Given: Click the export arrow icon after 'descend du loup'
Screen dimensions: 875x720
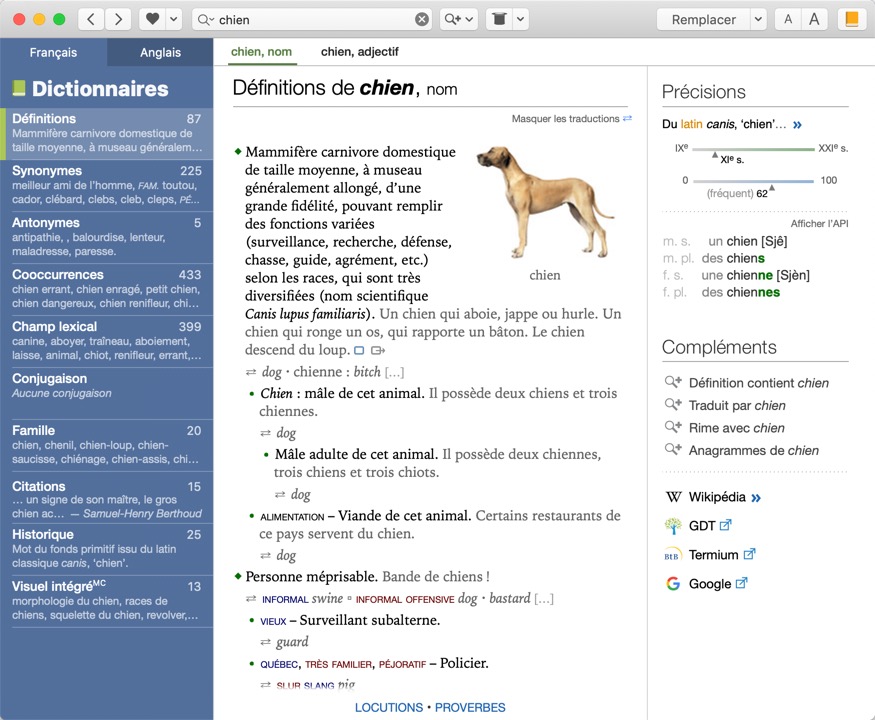Looking at the screenshot, I should pos(378,351).
